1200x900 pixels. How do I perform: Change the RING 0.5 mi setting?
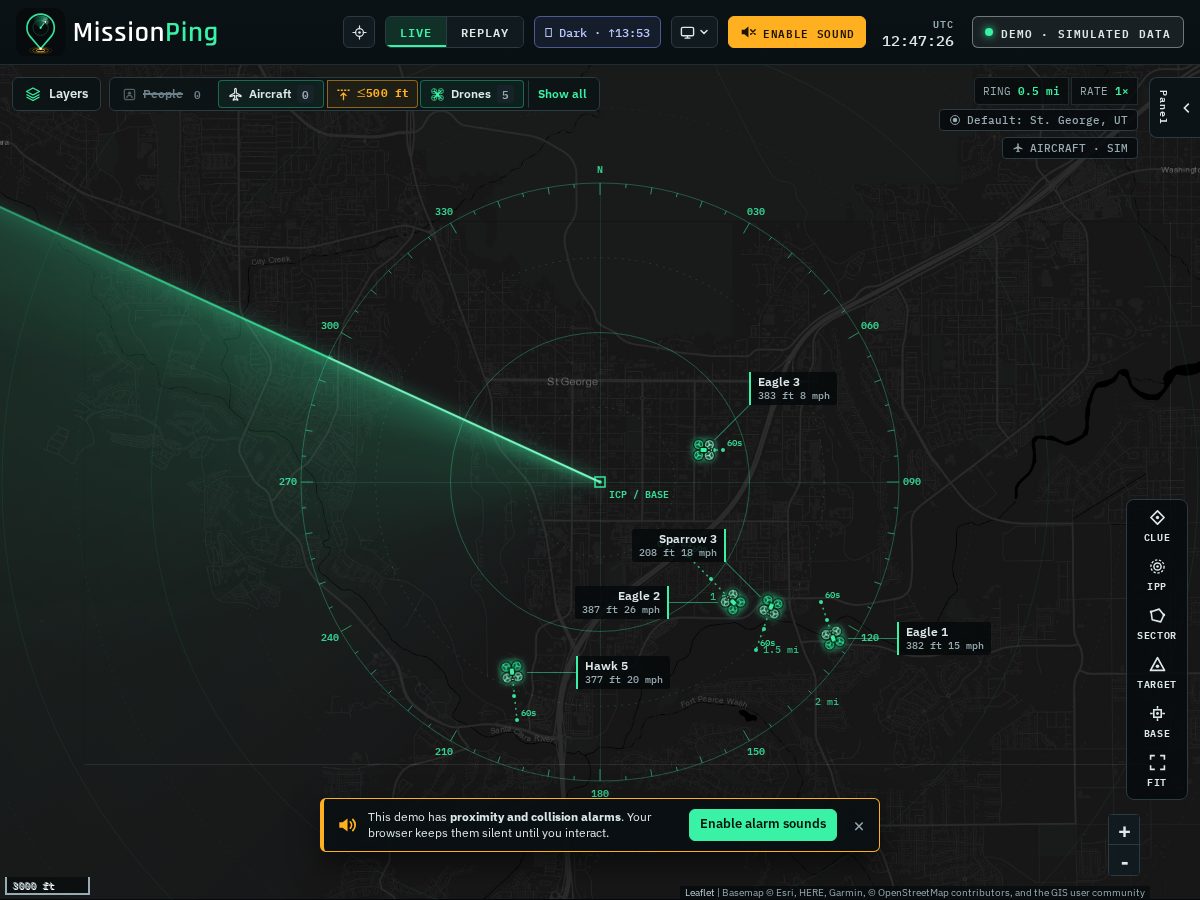tap(1021, 91)
